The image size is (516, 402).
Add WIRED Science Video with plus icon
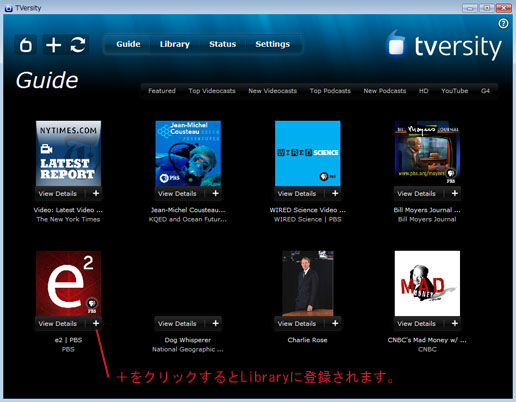coord(335,193)
